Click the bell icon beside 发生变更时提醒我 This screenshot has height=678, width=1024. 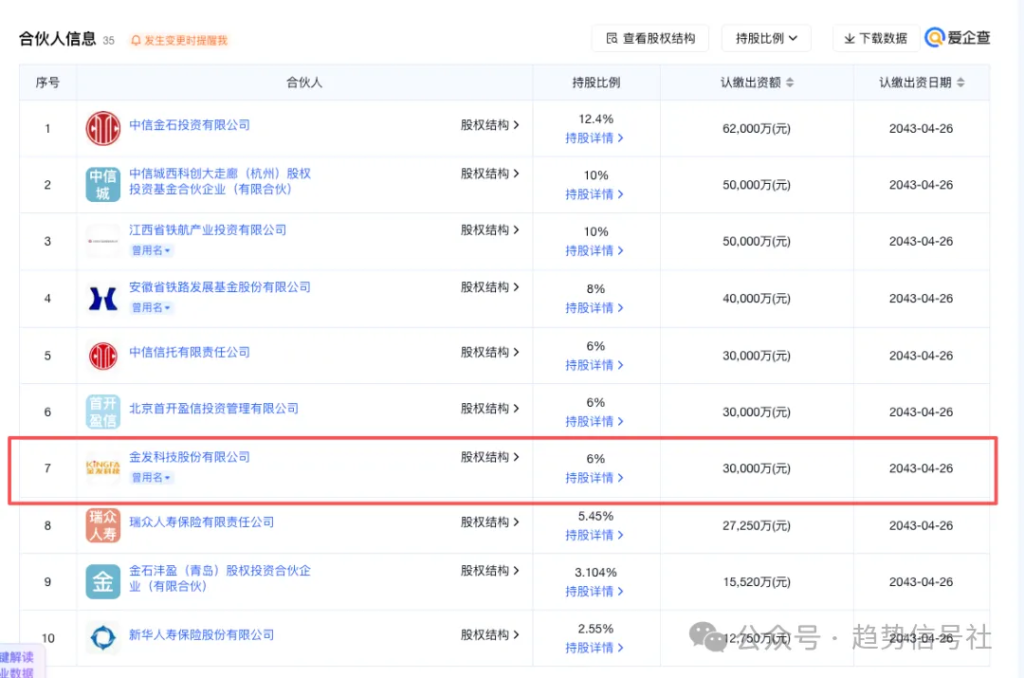pyautogui.click(x=136, y=40)
